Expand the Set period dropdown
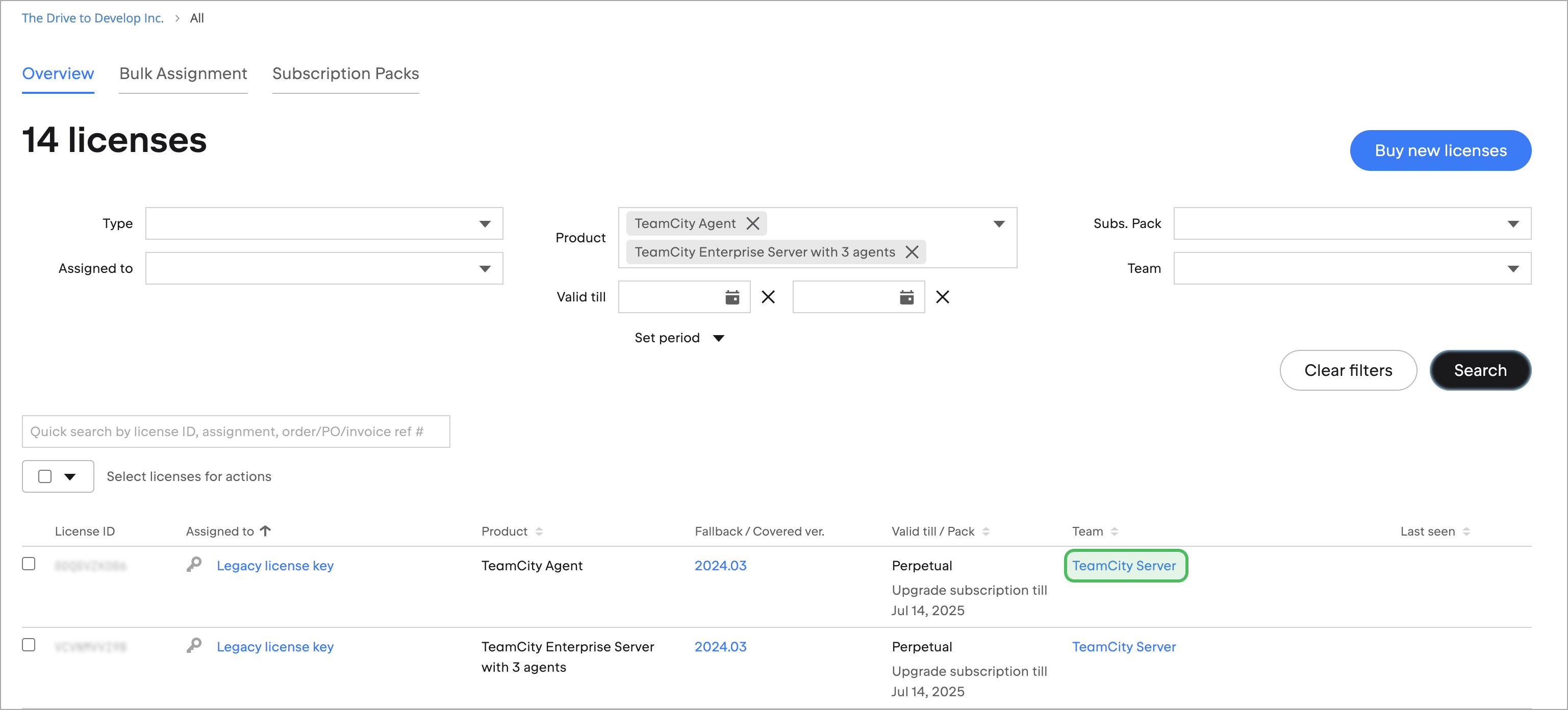This screenshot has height=710, width=1568. click(679, 338)
